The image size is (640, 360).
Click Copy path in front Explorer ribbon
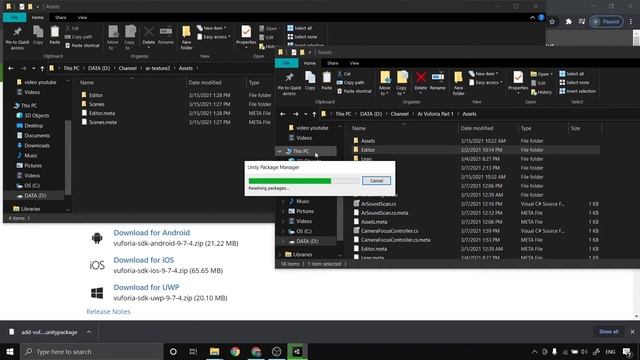(351, 82)
